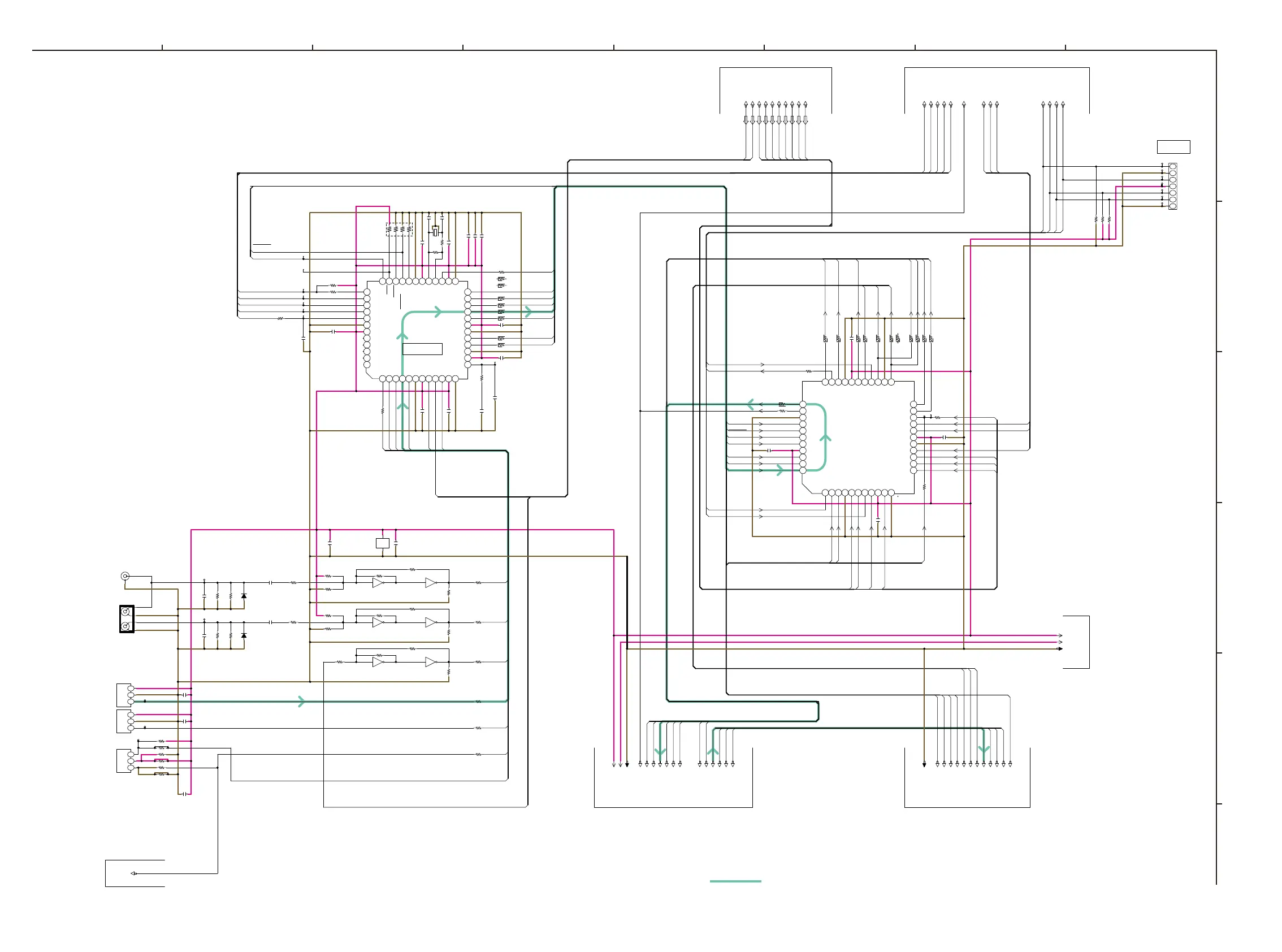This screenshot has height=952, width=1282.
Task: Click the solid black down arrowhead at bottom-right connector
Action: [x=924, y=765]
